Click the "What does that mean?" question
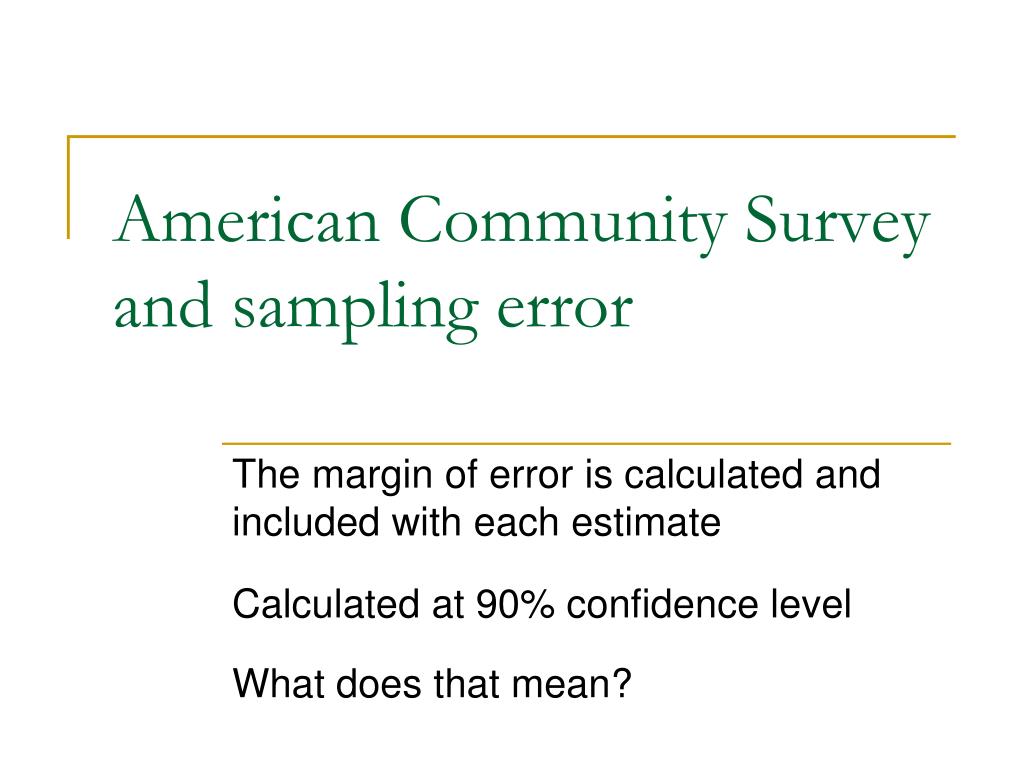 [x=432, y=684]
